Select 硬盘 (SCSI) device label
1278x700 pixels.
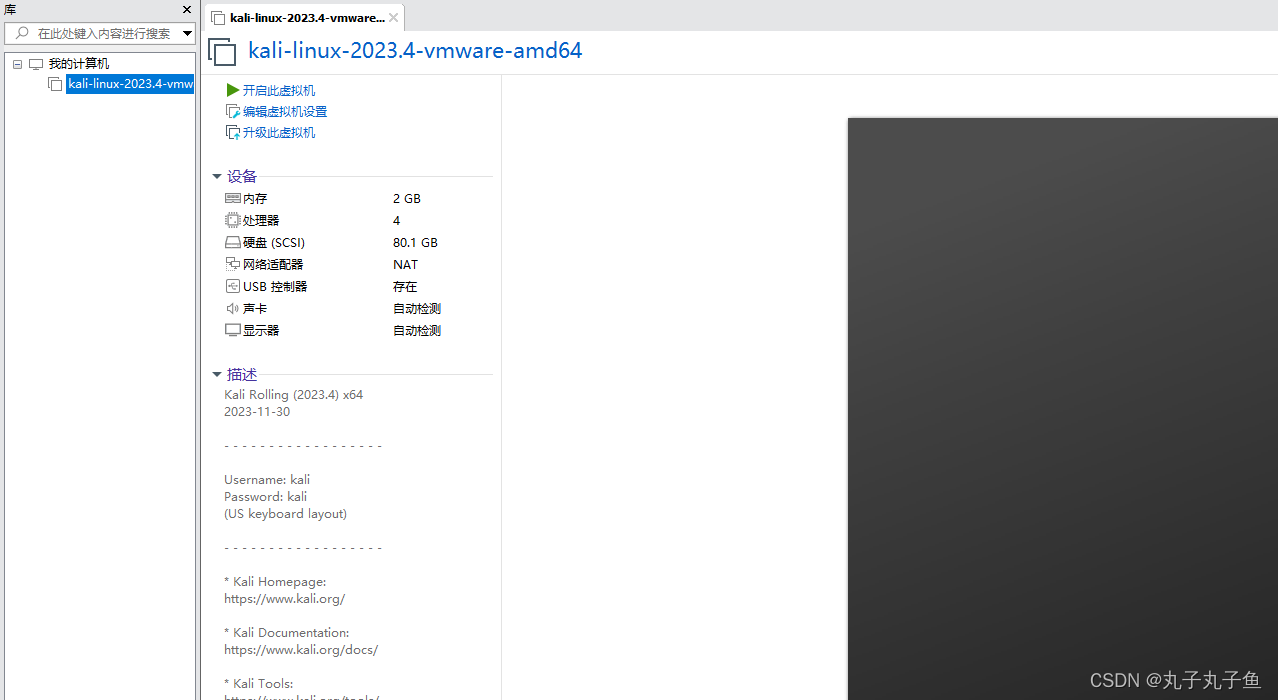[x=274, y=243]
